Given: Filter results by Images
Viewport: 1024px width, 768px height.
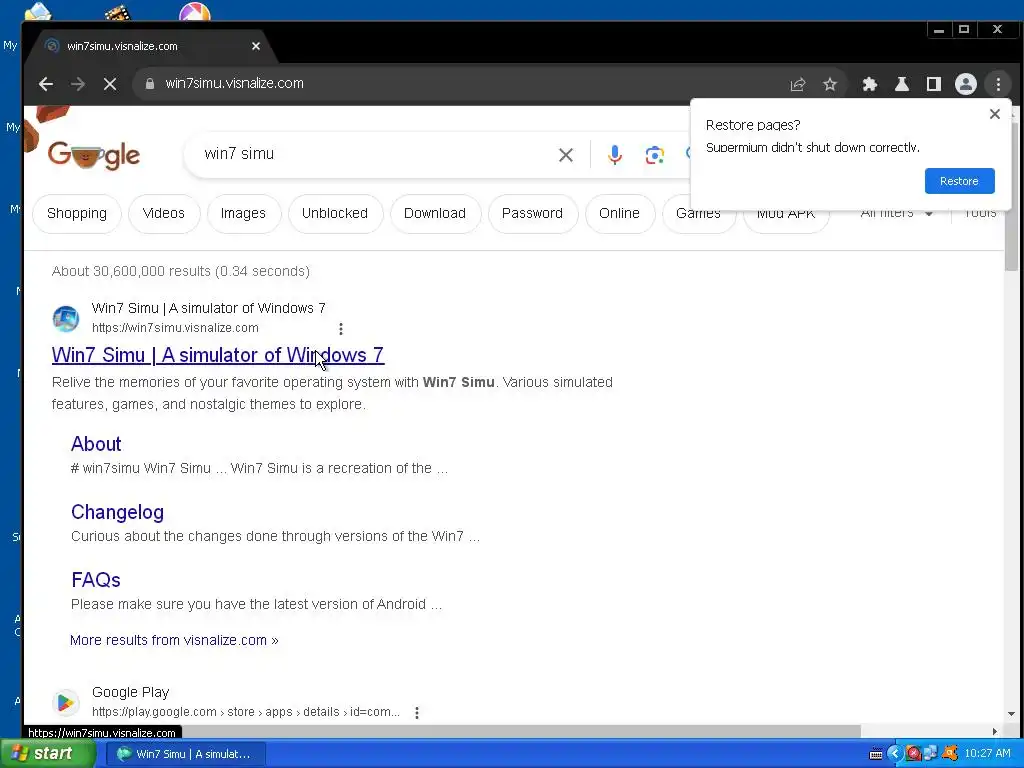Looking at the screenshot, I should [x=243, y=214].
